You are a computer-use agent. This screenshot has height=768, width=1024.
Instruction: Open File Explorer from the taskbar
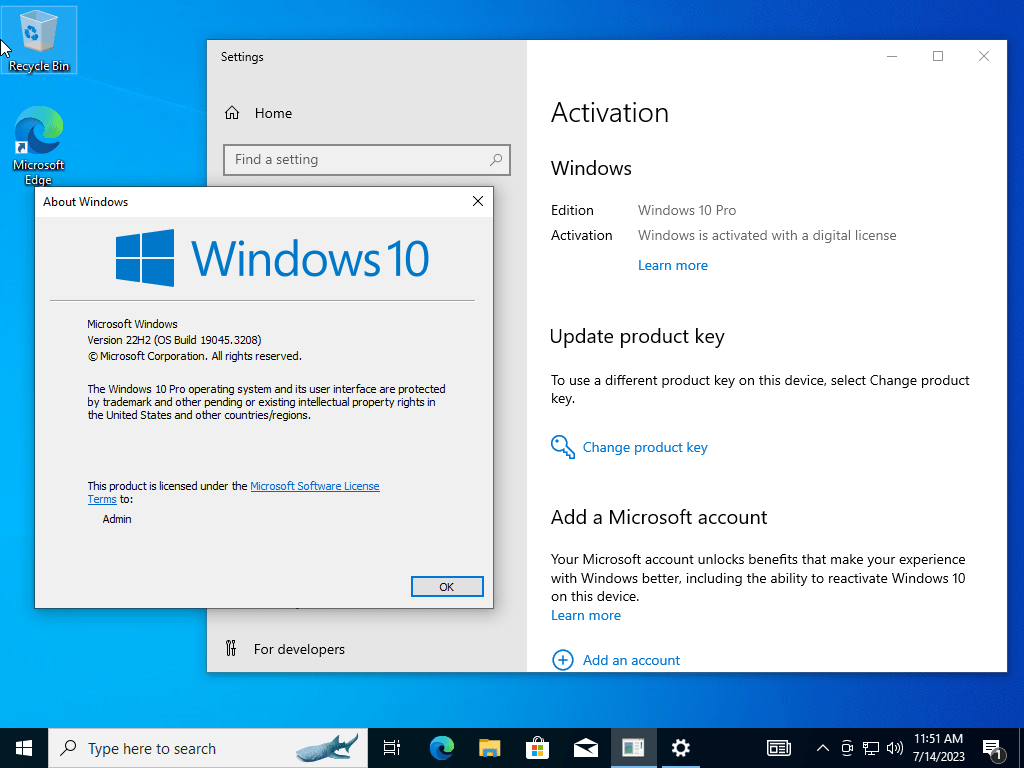point(489,748)
